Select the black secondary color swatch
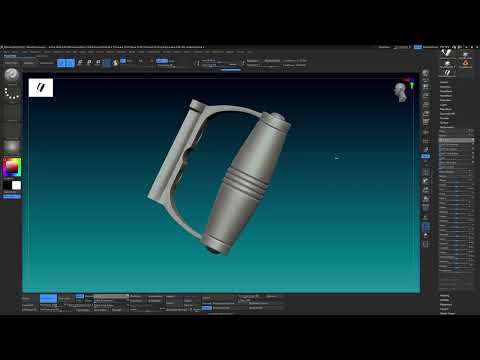The width and height of the screenshot is (480, 360). (x=8, y=185)
